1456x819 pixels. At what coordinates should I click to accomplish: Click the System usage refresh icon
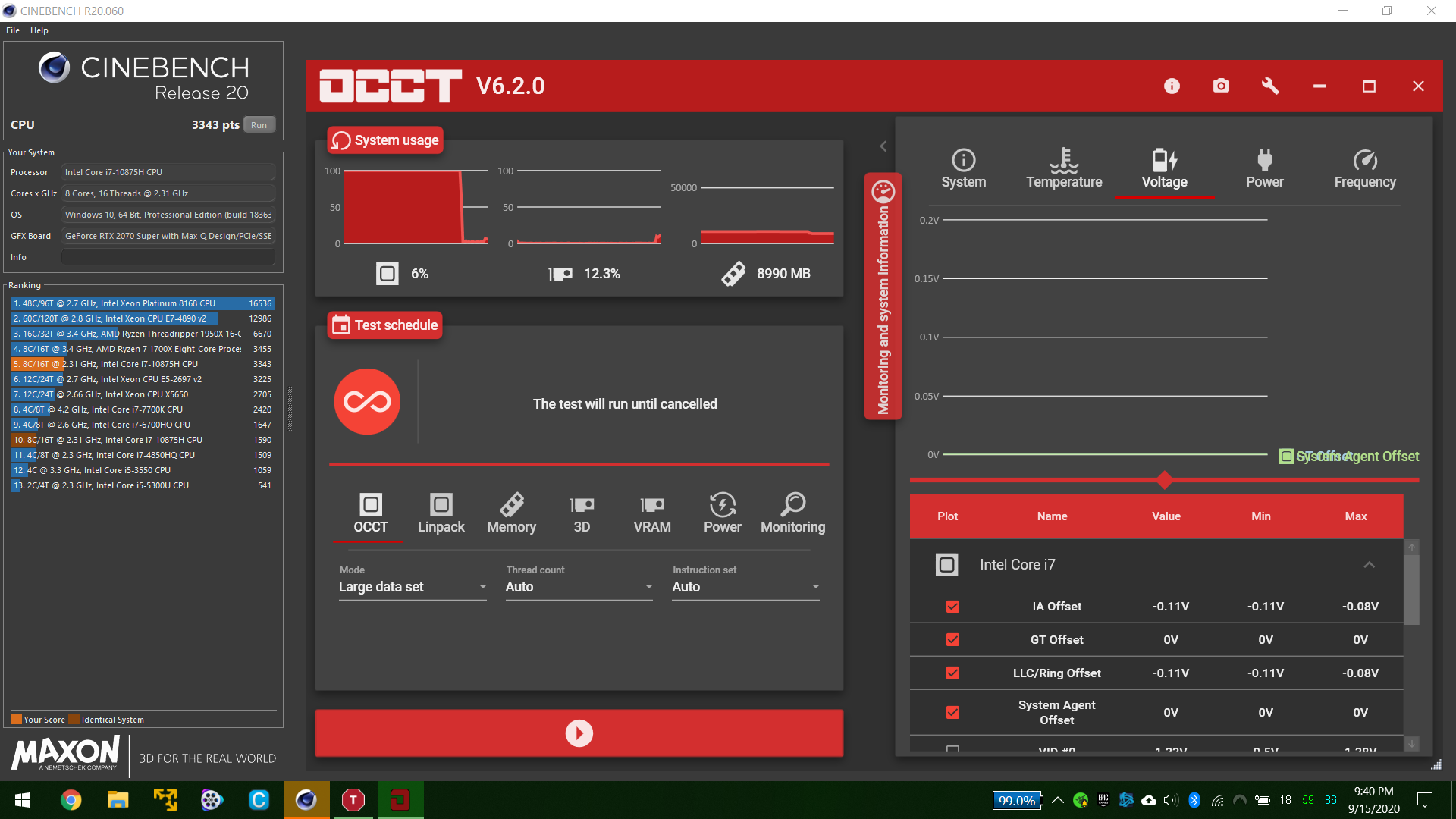(x=341, y=140)
